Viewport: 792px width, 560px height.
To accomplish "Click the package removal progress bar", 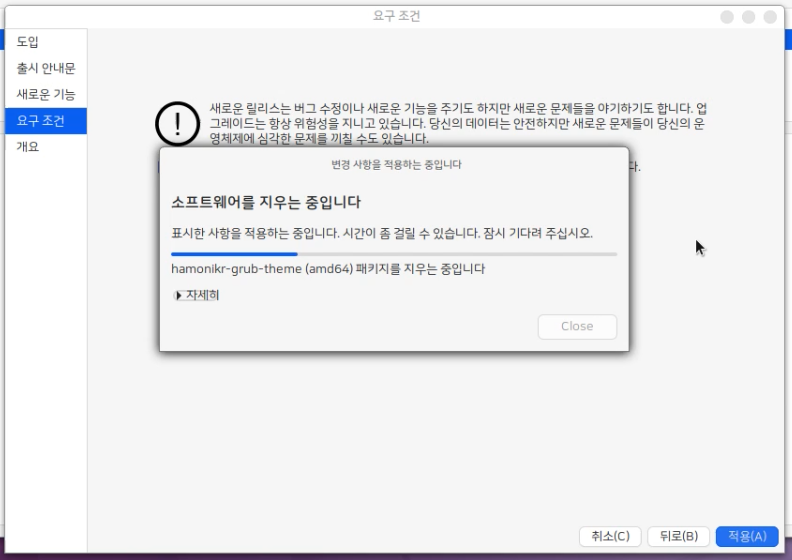I will pos(394,254).
